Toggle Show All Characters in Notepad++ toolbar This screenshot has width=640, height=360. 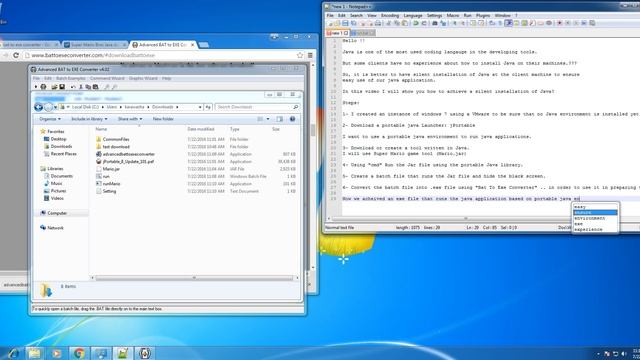point(500,23)
